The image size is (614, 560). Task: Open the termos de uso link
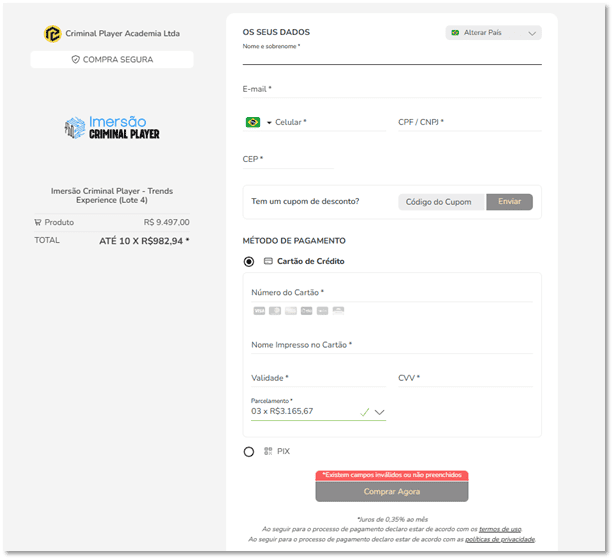click(500, 529)
